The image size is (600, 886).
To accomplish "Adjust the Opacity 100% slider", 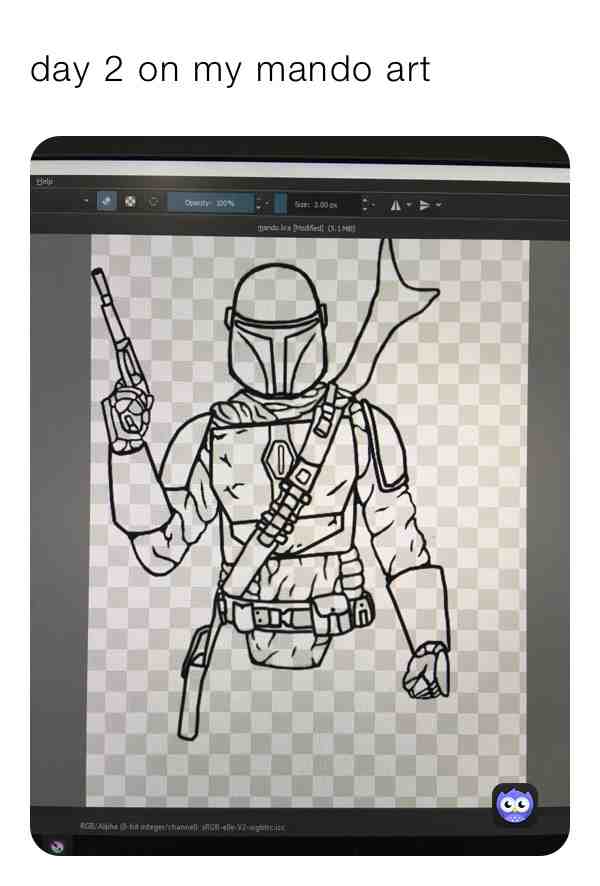I will point(210,202).
